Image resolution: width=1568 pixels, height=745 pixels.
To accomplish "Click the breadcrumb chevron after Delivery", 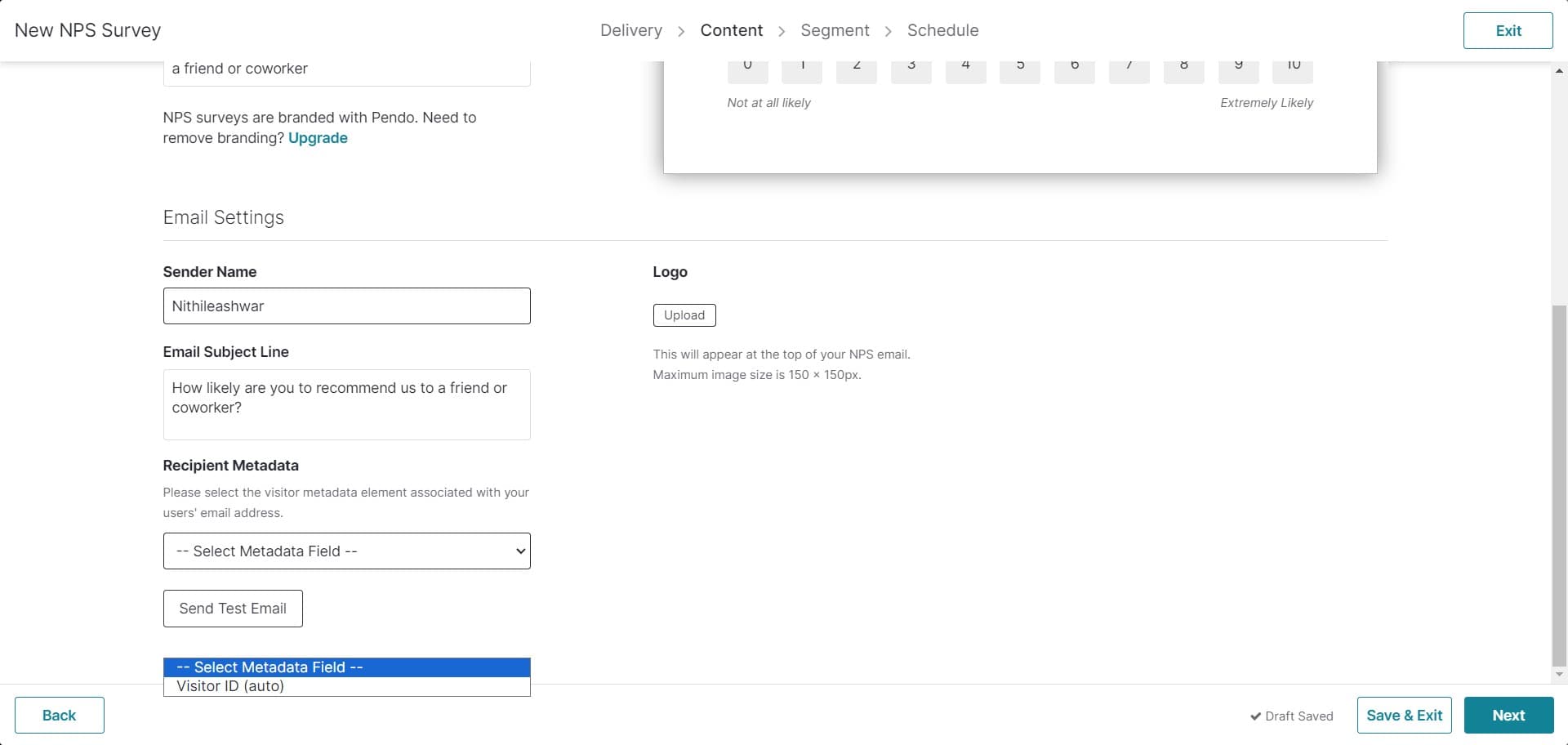I will click(680, 31).
